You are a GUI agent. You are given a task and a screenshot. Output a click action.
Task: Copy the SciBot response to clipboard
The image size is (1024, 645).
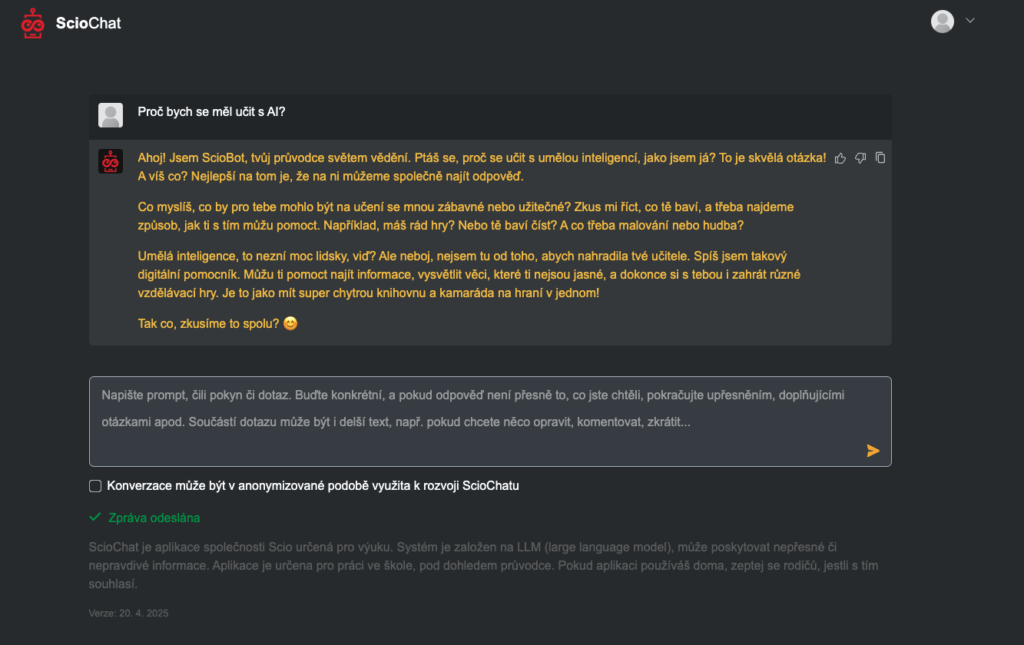pos(880,157)
